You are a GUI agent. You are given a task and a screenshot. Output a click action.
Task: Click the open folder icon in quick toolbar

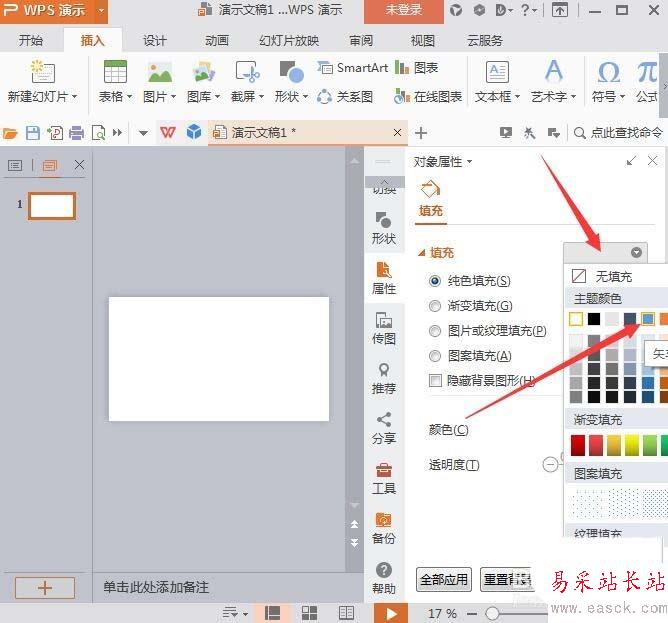[x=10, y=133]
